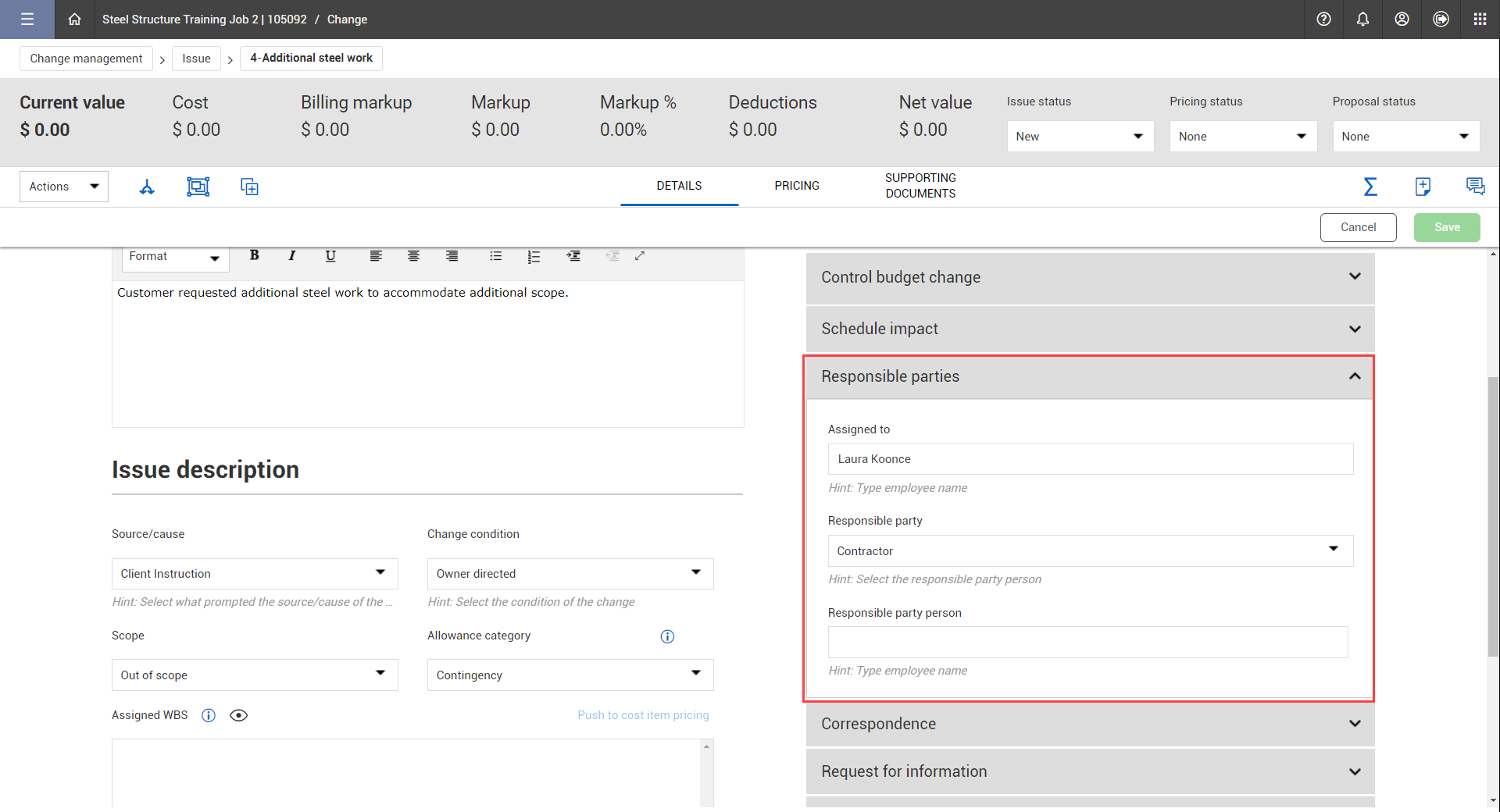Toggle italic text formatting

[292, 255]
